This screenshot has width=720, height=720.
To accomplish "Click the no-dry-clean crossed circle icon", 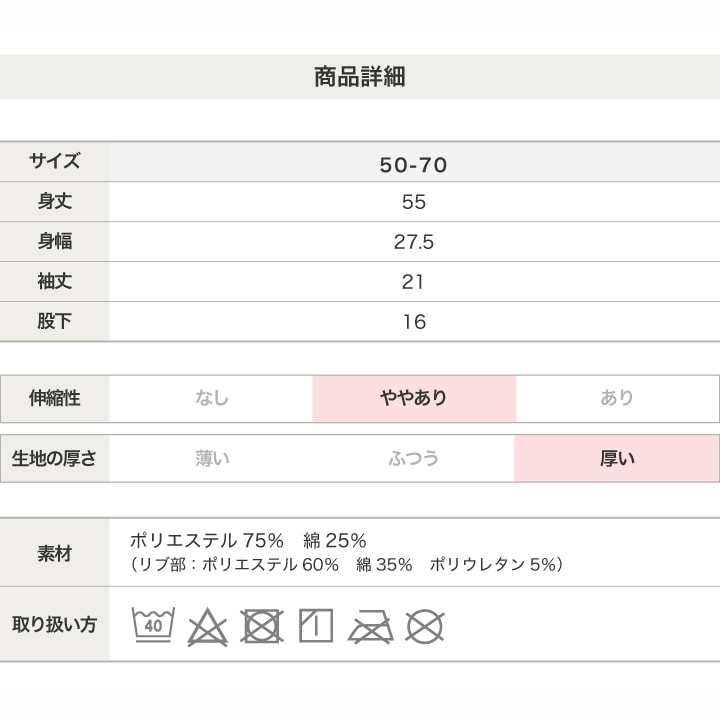I will [x=424, y=626].
